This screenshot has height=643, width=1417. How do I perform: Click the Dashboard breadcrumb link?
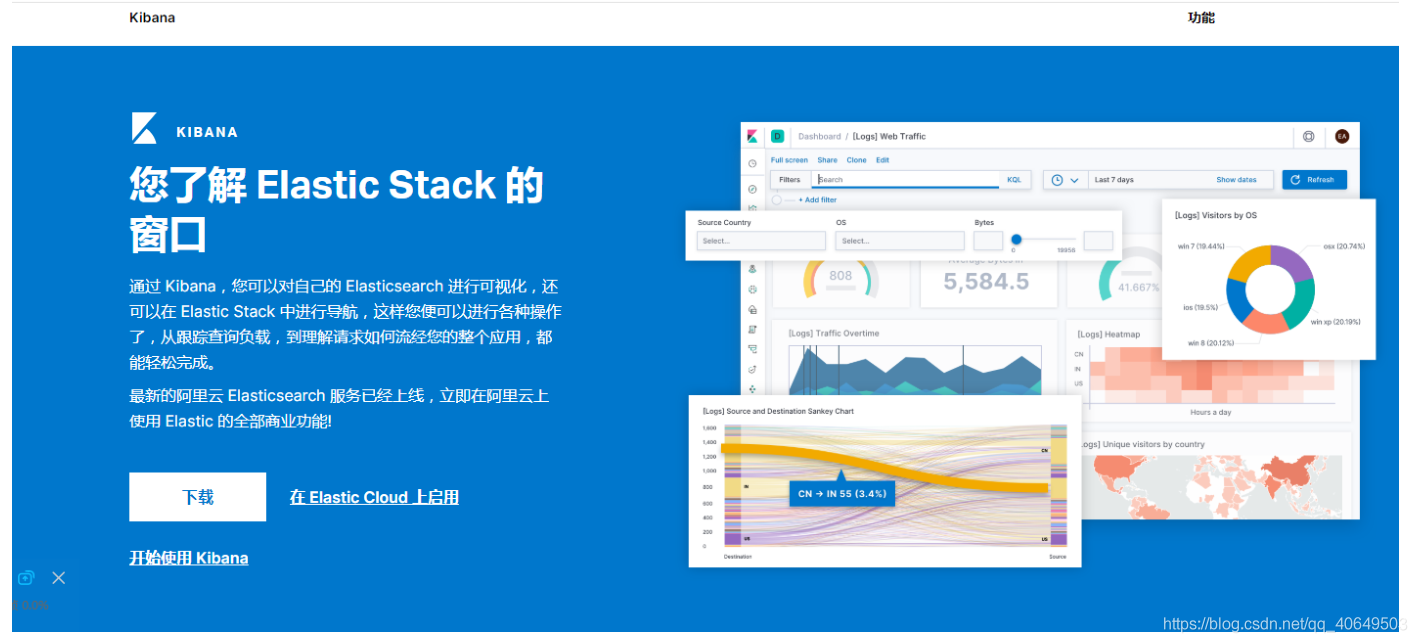click(x=819, y=136)
